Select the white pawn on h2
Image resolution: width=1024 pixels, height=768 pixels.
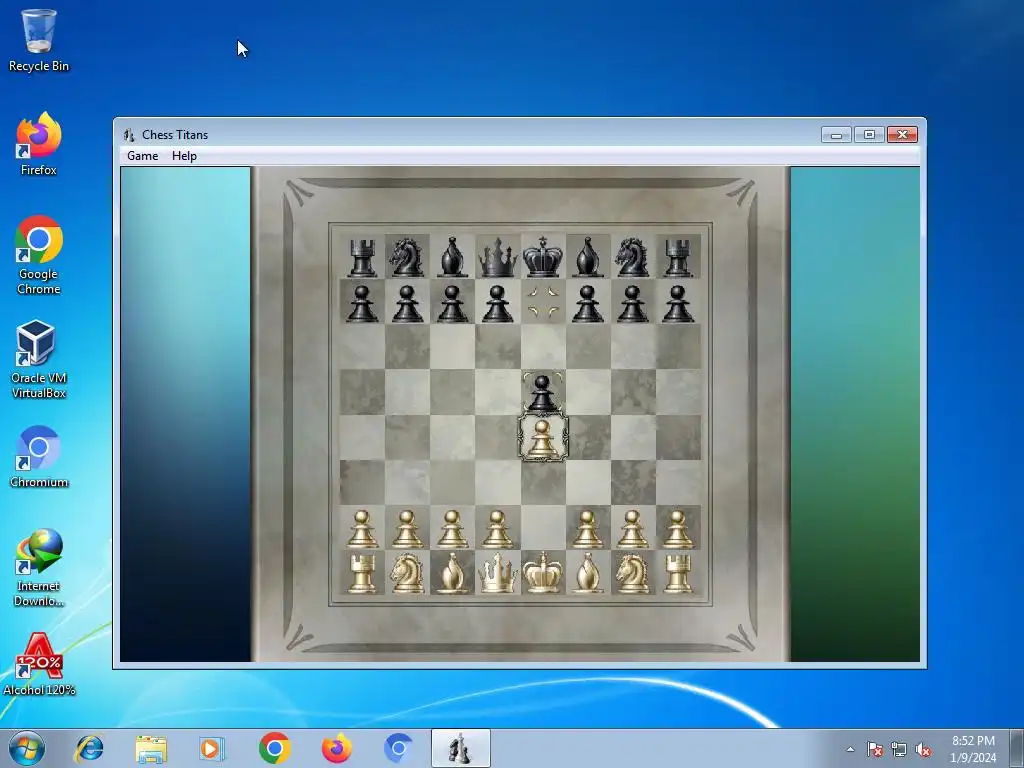pyautogui.click(x=678, y=529)
